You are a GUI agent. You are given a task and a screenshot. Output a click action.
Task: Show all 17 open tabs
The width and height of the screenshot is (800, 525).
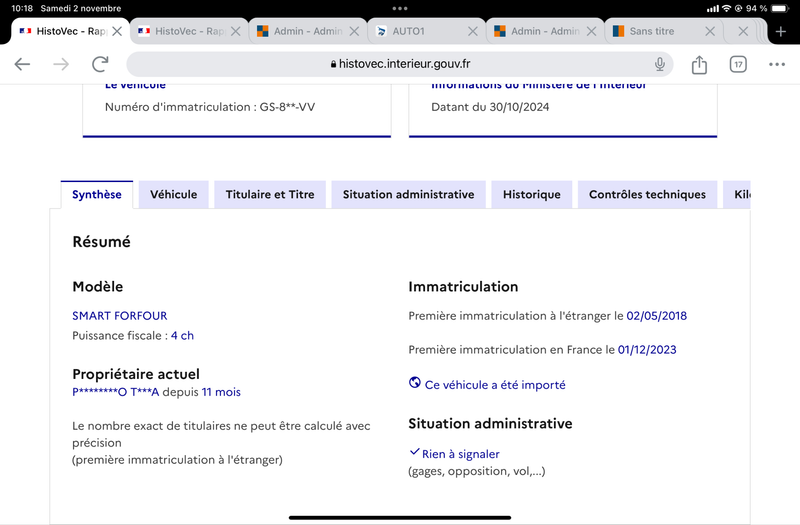tap(738, 64)
